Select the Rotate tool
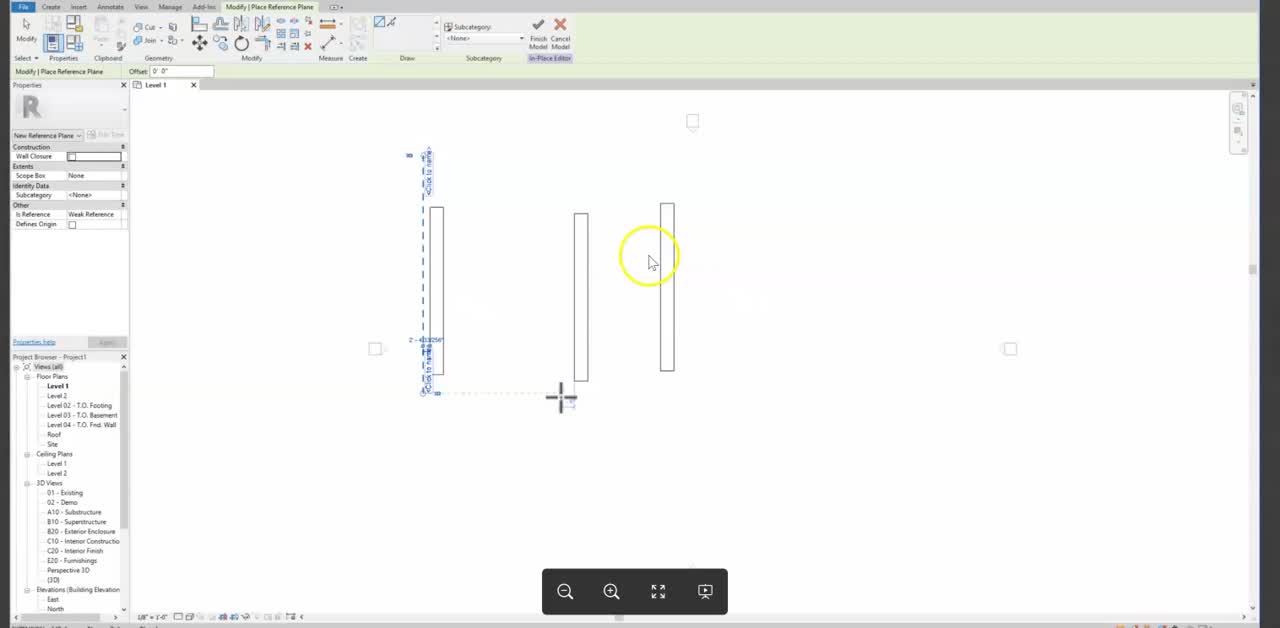The height and width of the screenshot is (628, 1280). [241, 42]
